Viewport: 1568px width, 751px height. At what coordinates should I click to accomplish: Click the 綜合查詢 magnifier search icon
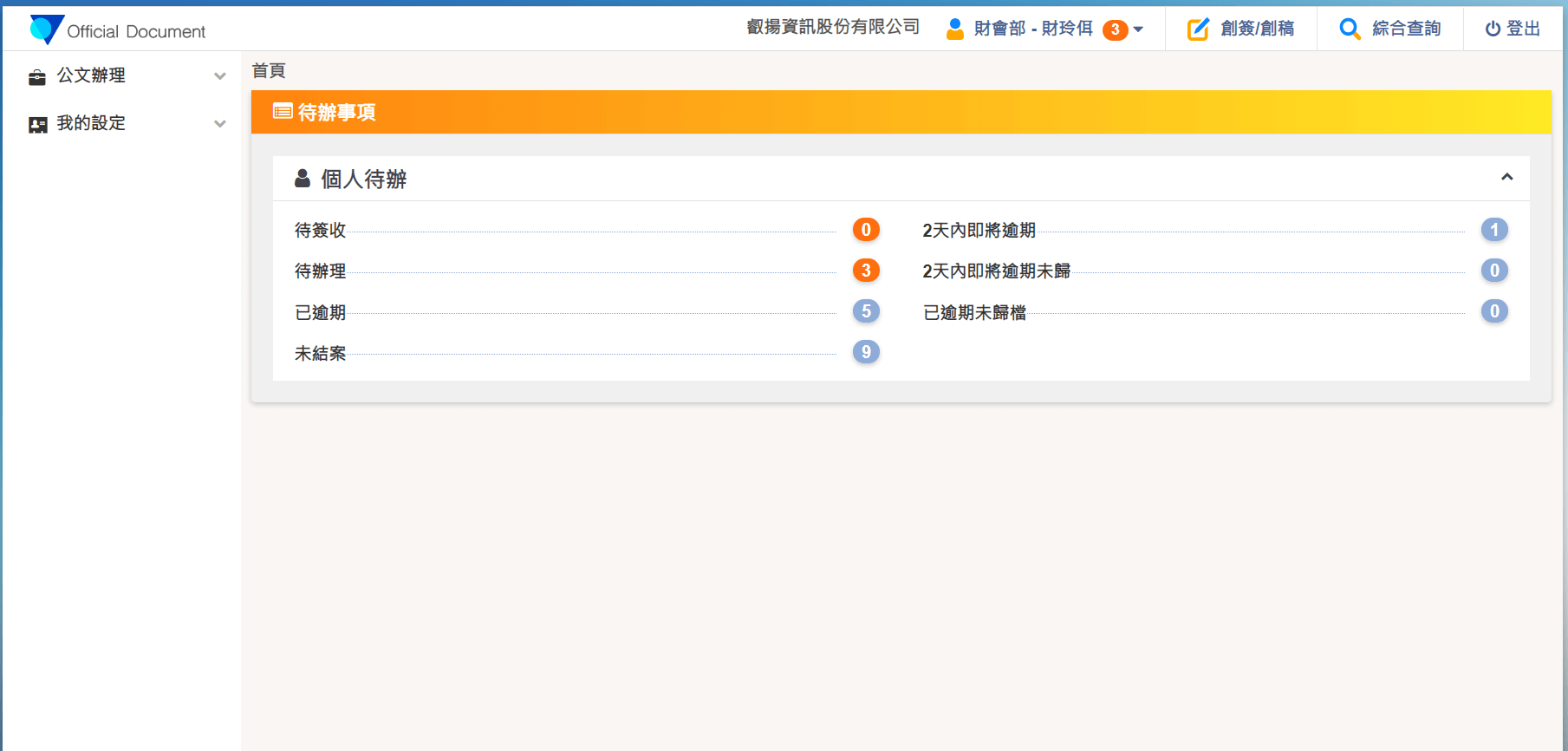point(1349,29)
